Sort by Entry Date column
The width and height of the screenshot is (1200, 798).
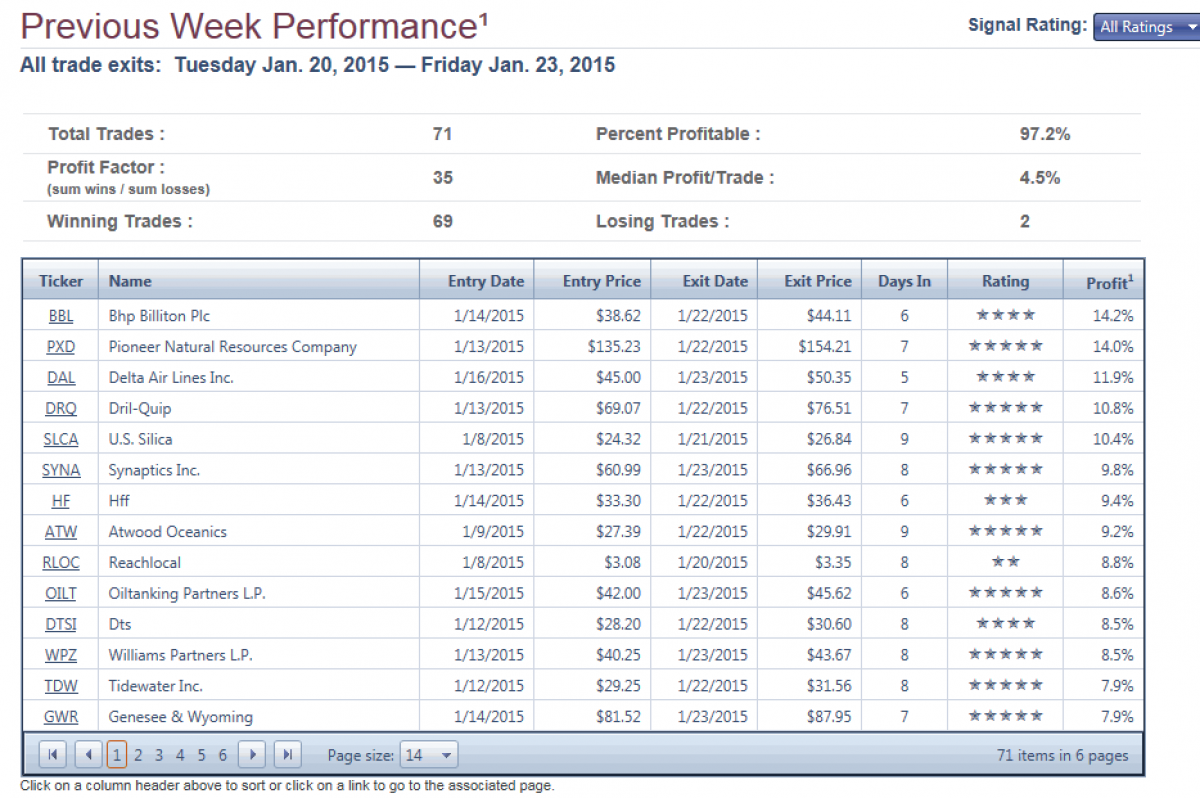pos(485,281)
